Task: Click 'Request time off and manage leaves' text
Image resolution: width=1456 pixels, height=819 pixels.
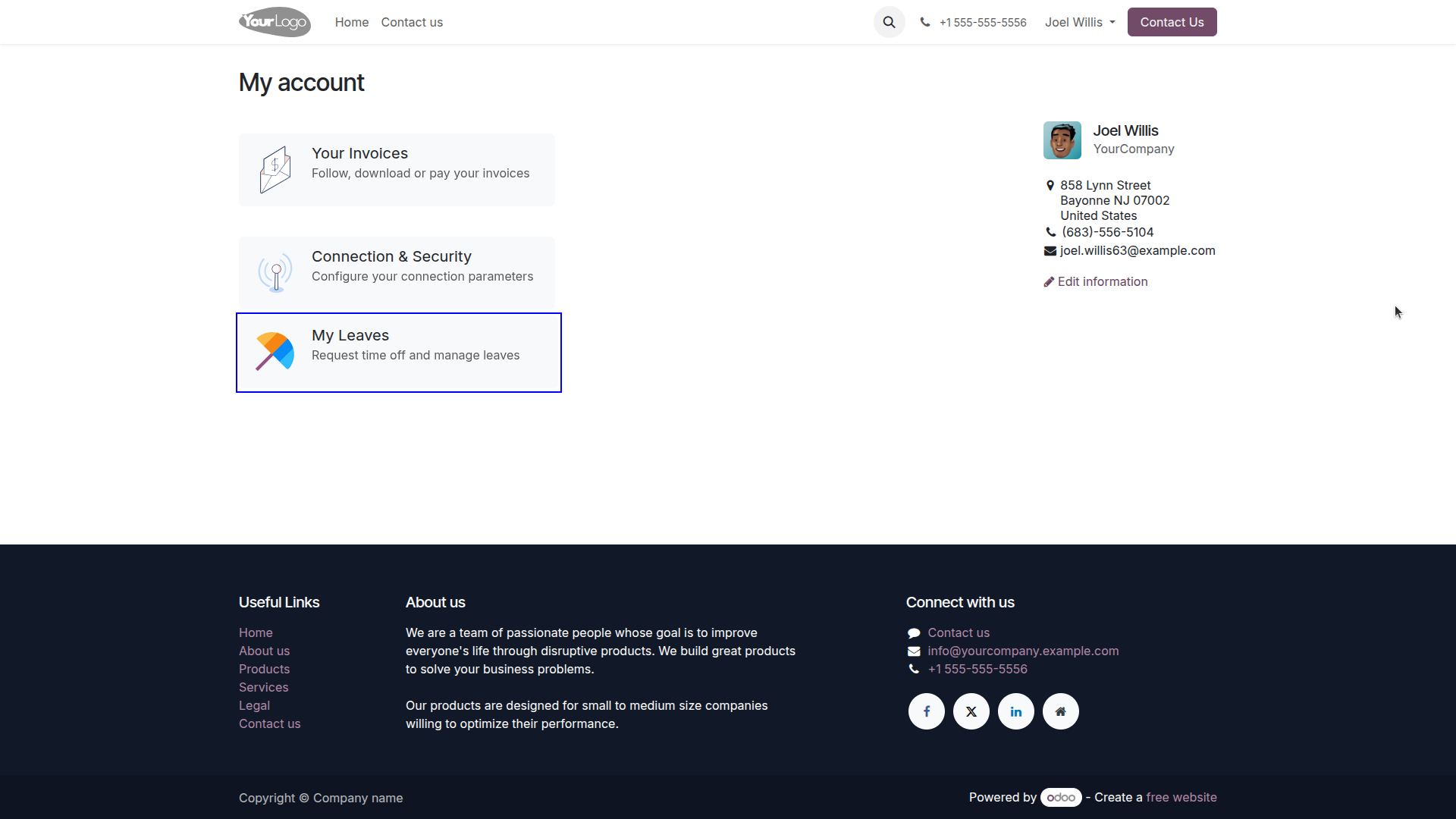Action: pyautogui.click(x=416, y=355)
